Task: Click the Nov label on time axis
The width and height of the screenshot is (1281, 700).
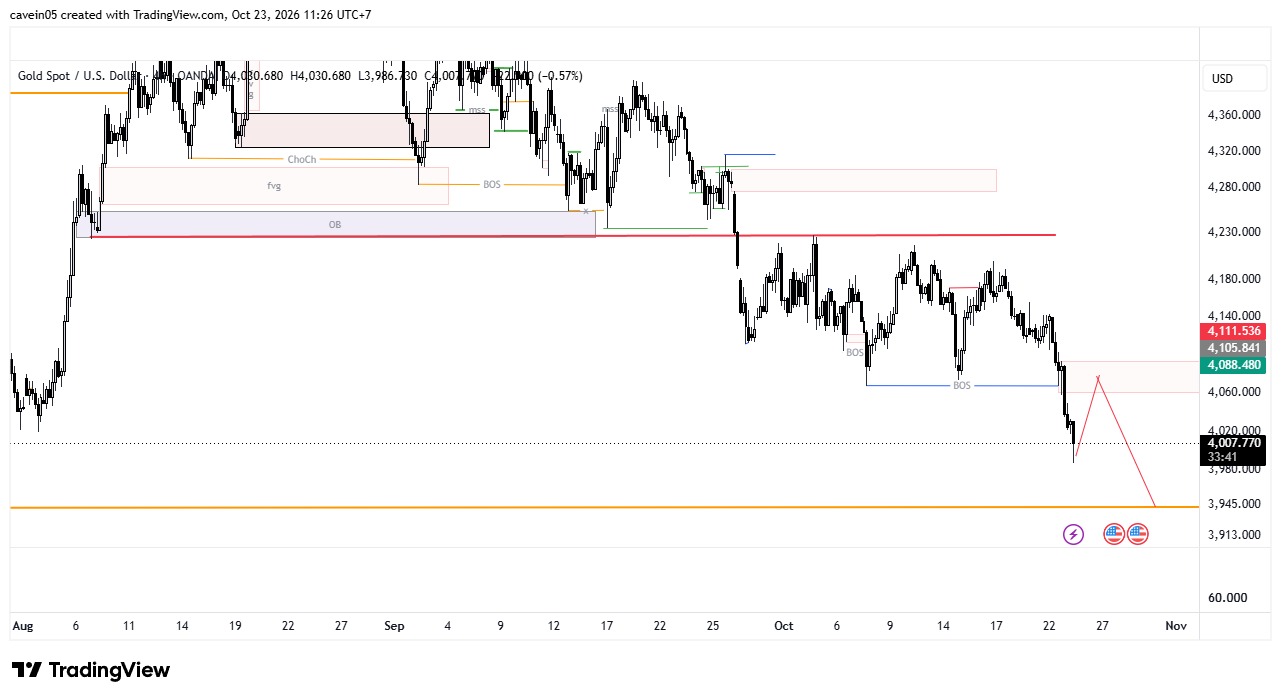Action: [x=1176, y=626]
